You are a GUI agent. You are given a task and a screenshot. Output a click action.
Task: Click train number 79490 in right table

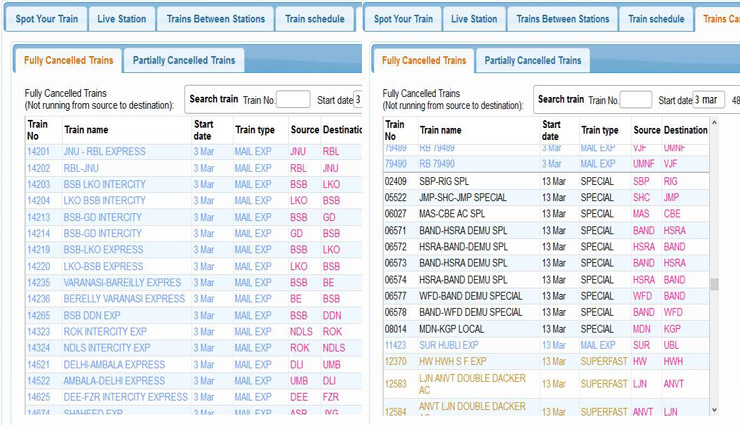(395, 164)
